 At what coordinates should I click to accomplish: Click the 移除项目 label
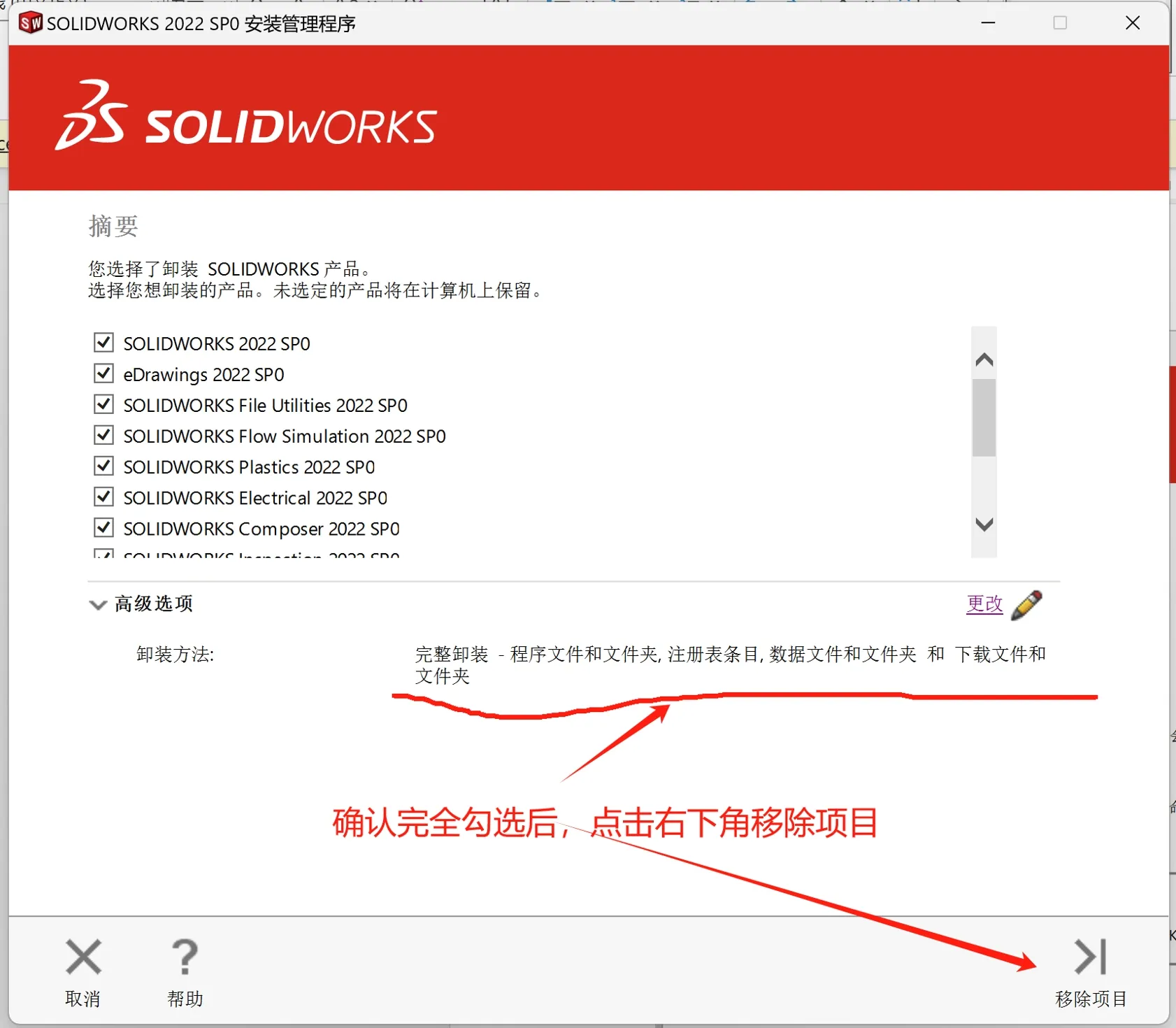(x=1091, y=999)
